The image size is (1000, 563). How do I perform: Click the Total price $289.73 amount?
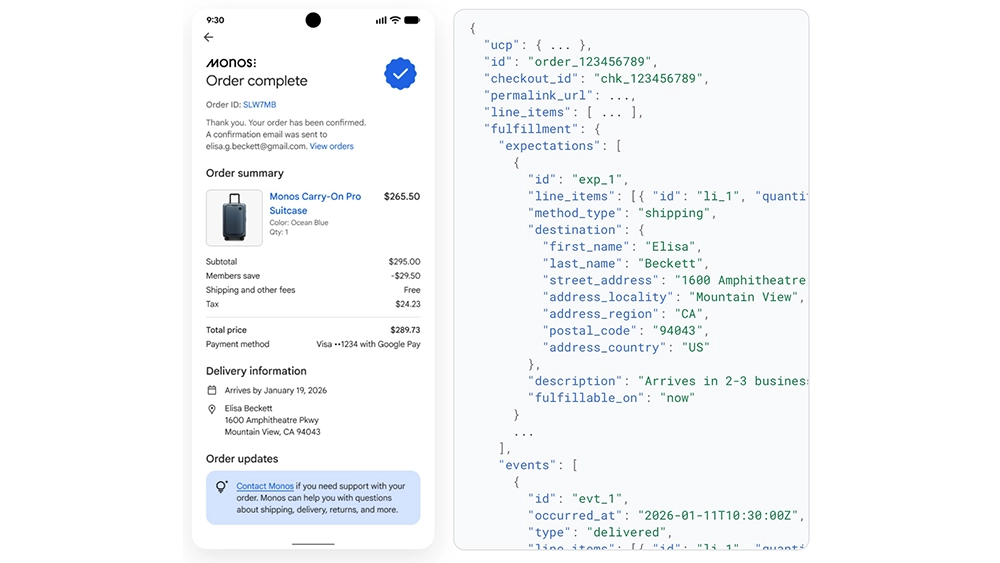click(405, 330)
